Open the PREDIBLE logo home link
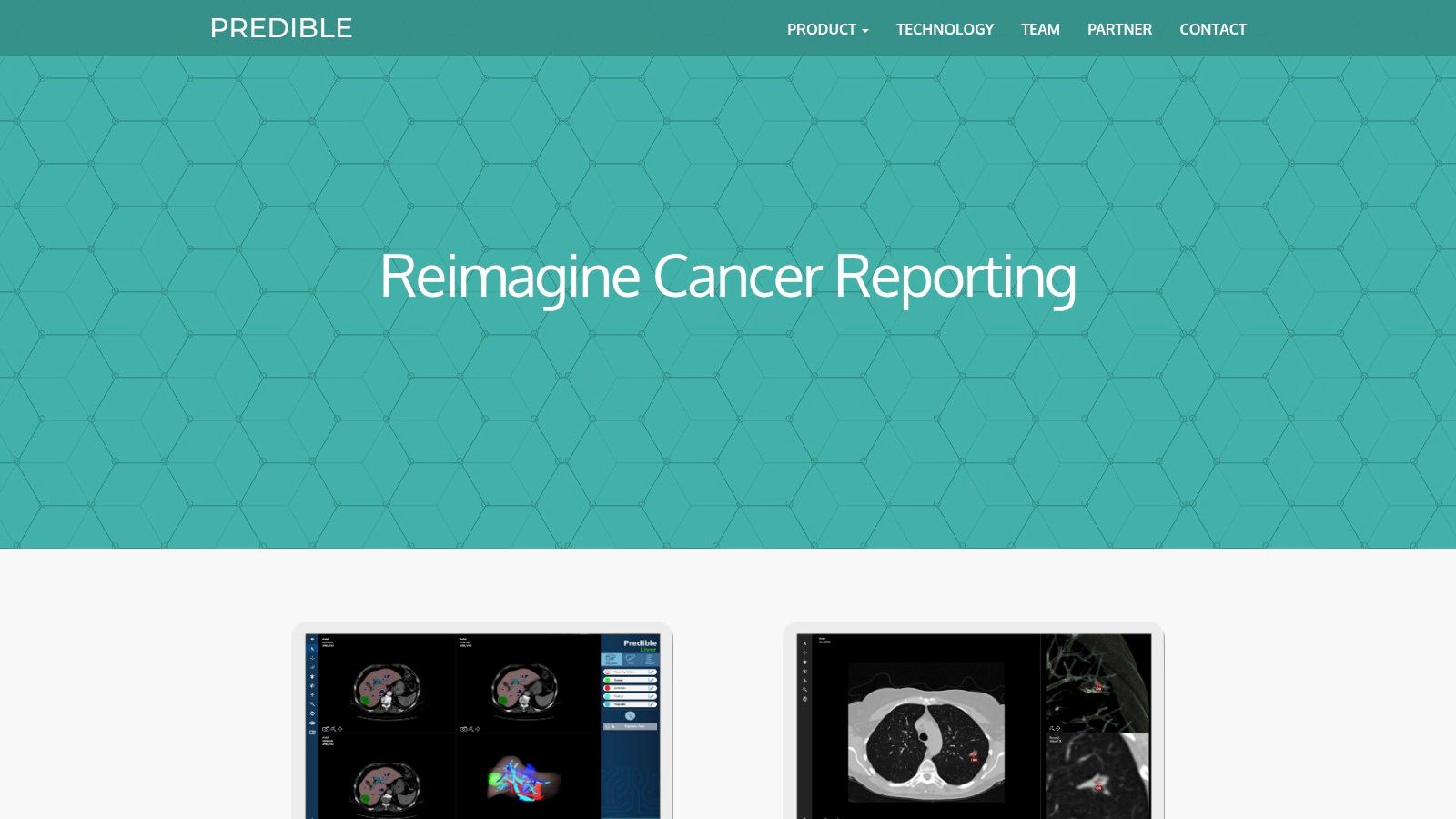The width and height of the screenshot is (1456, 819). [x=281, y=28]
